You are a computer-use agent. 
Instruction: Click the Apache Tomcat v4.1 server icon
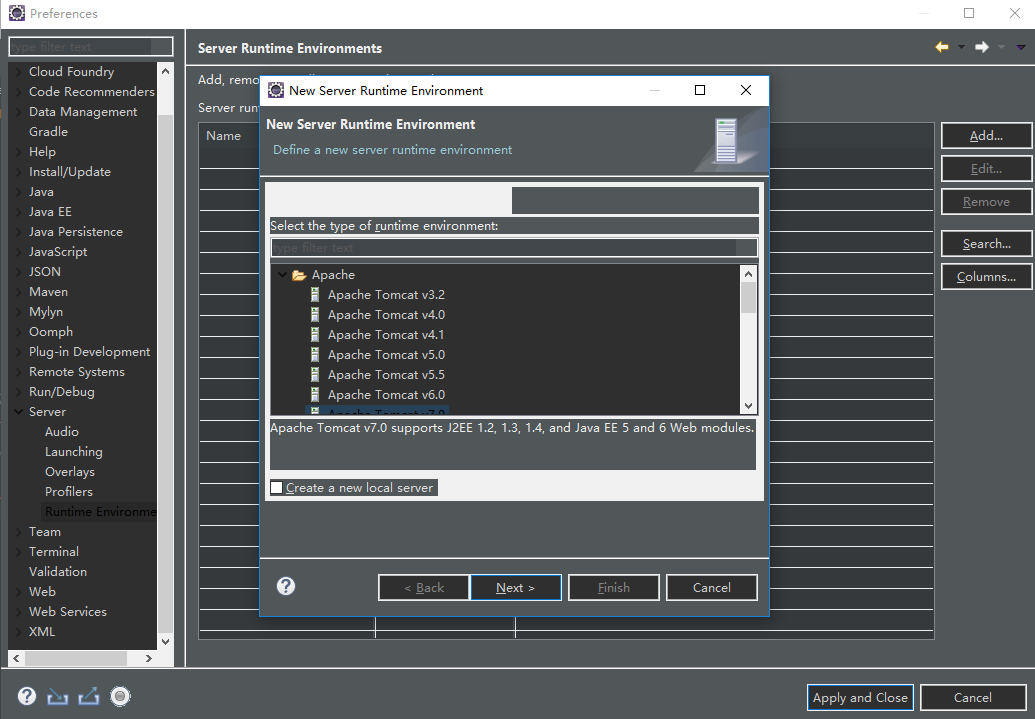(315, 334)
